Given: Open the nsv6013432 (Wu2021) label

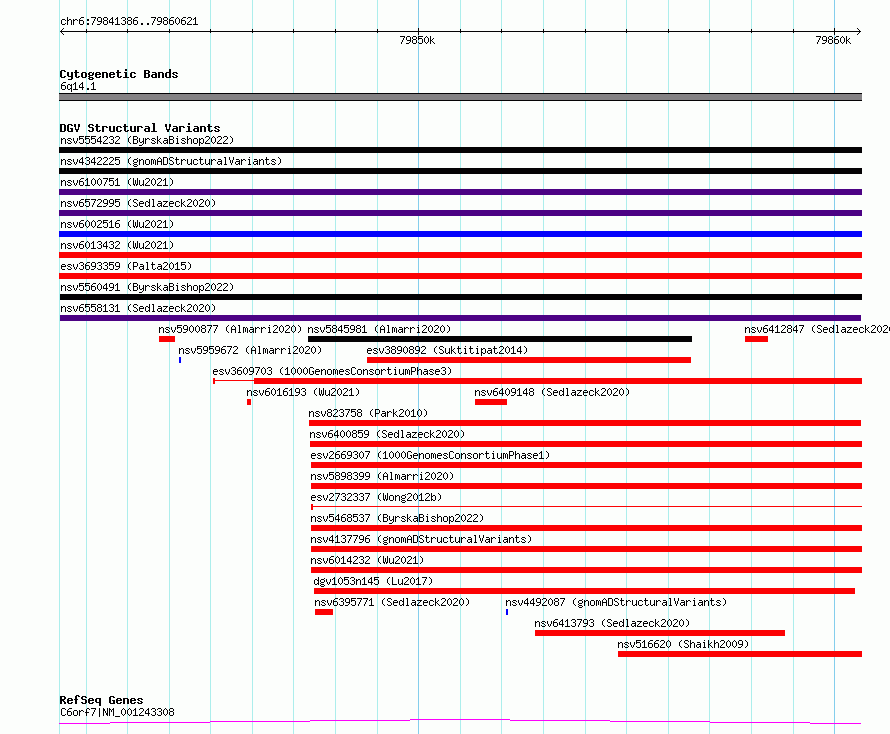Looking at the screenshot, I should pos(117,245).
